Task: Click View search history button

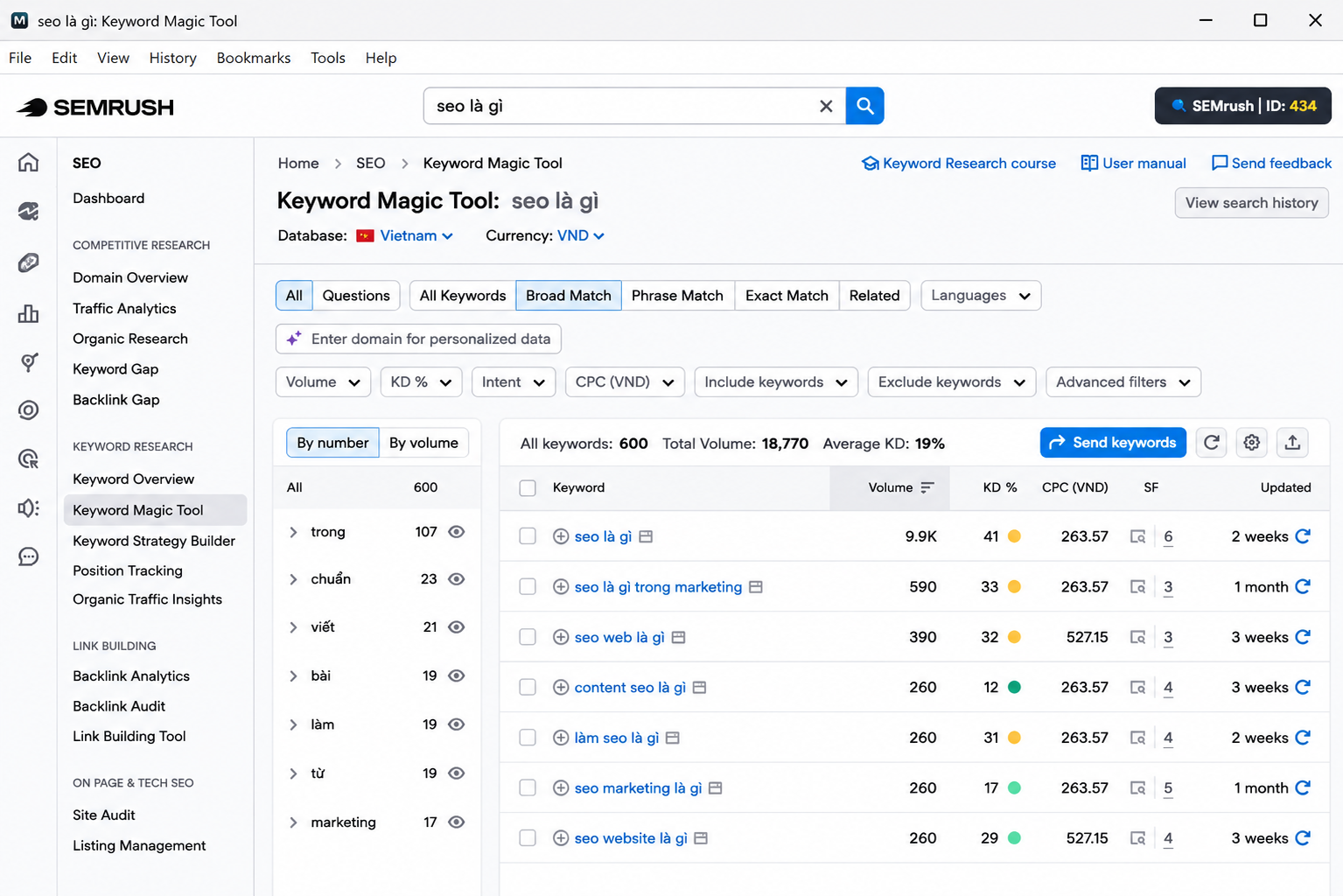Action: pos(1251,203)
